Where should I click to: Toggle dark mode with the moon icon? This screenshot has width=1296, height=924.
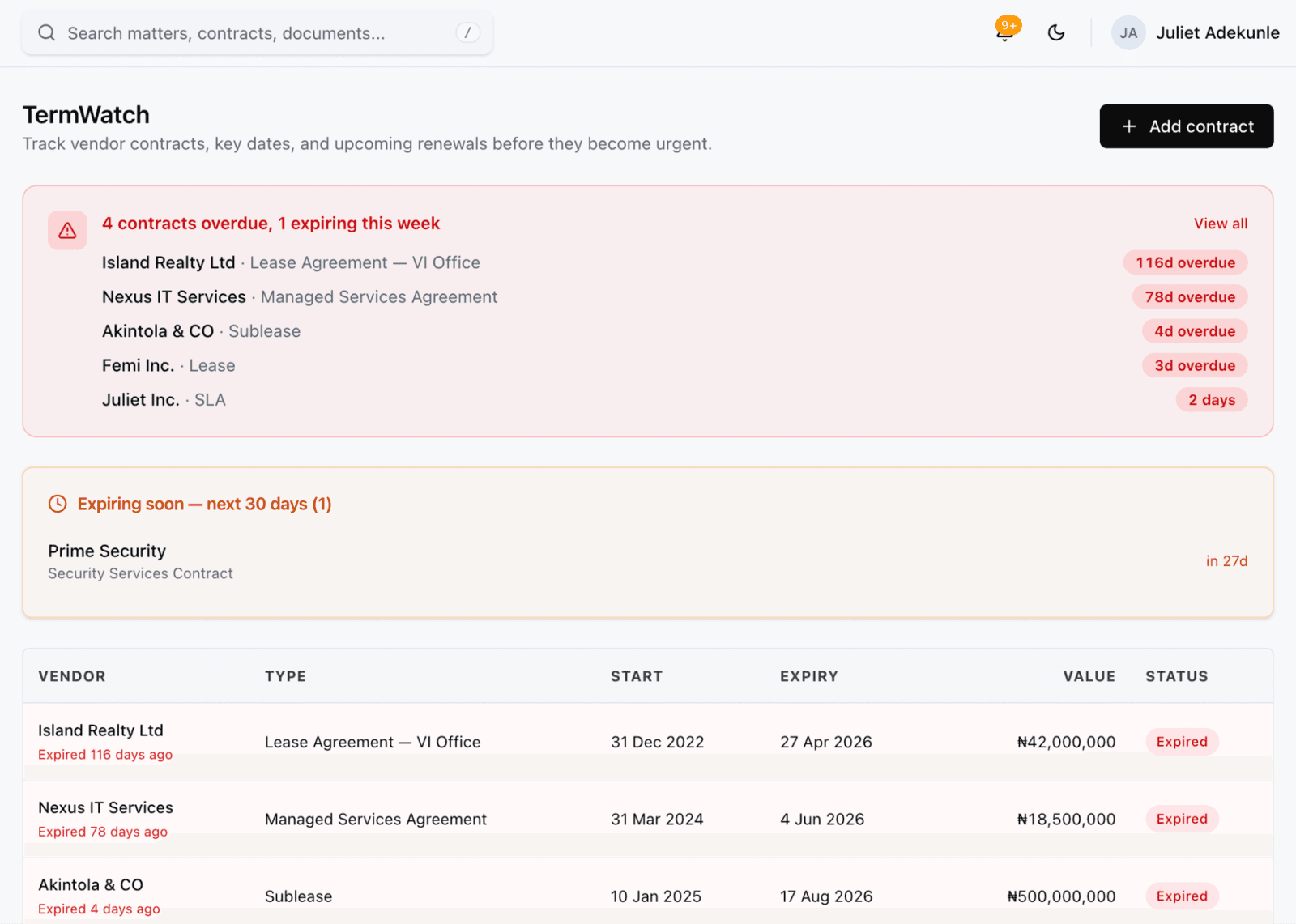pos(1055,32)
